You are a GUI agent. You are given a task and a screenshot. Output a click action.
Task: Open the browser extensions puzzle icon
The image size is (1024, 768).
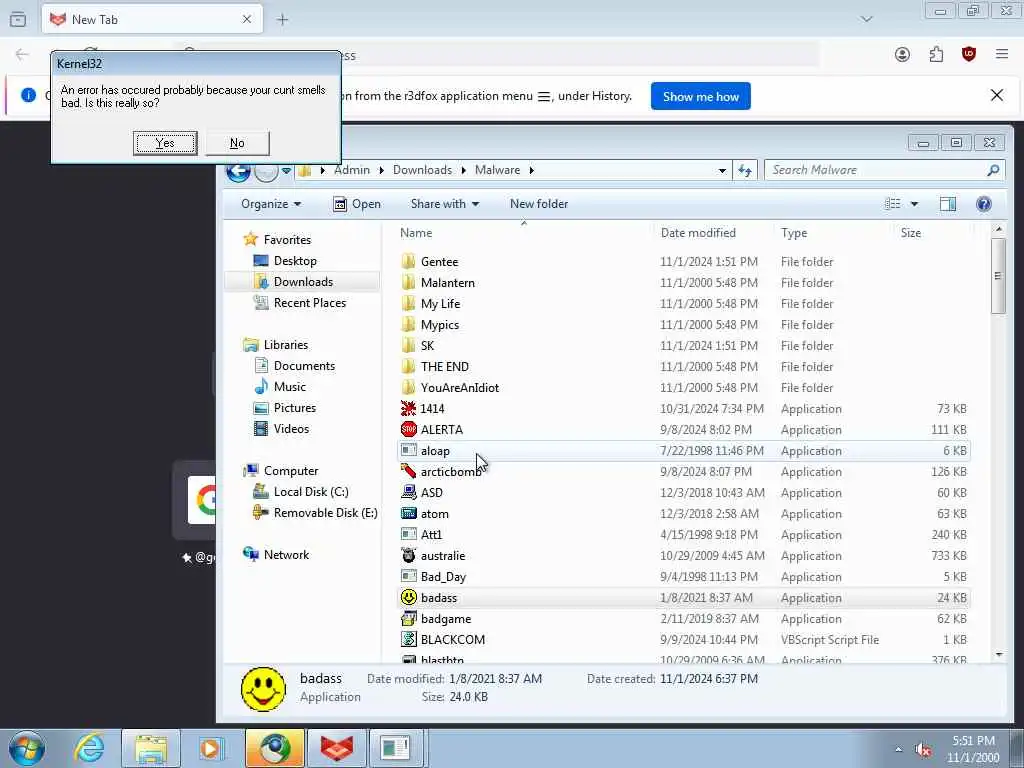936,55
